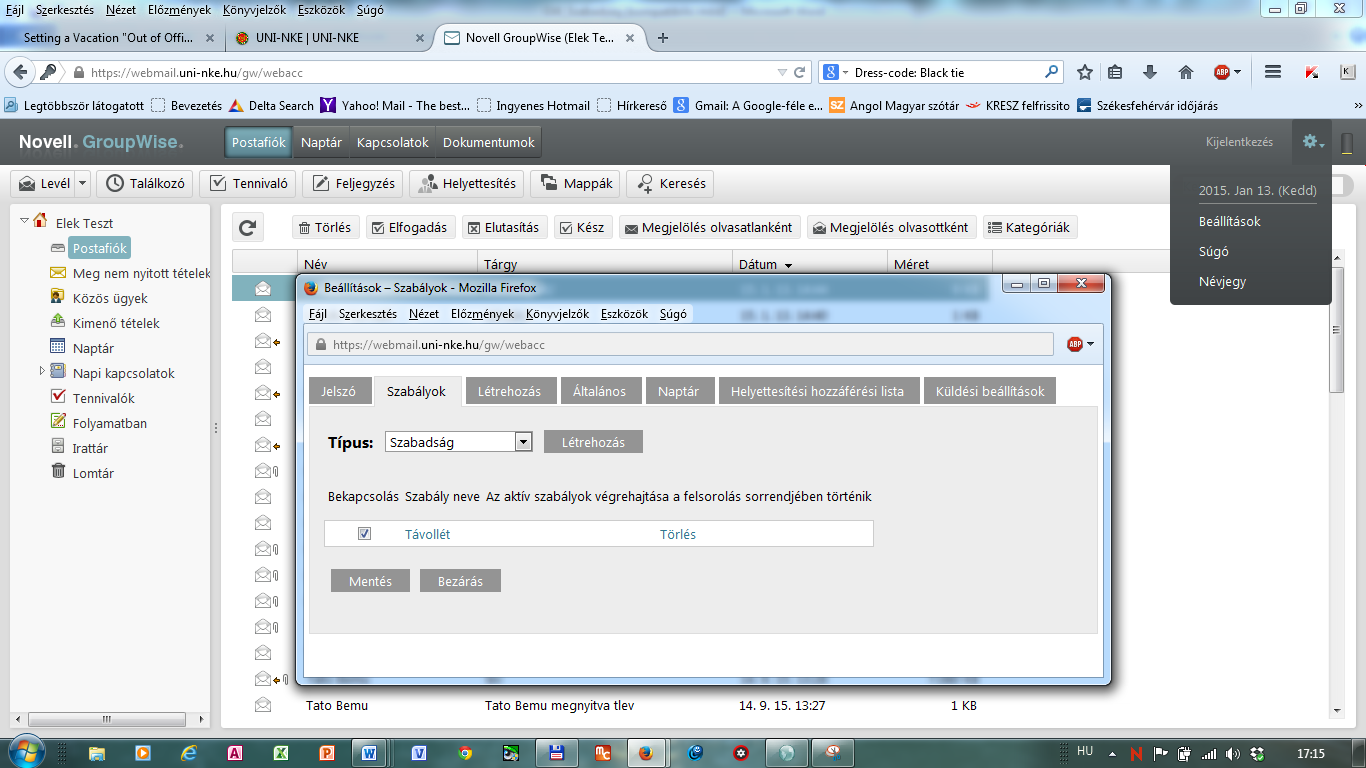
Task: Open Kapcsolatok in the GroupWise header
Action: [393, 142]
